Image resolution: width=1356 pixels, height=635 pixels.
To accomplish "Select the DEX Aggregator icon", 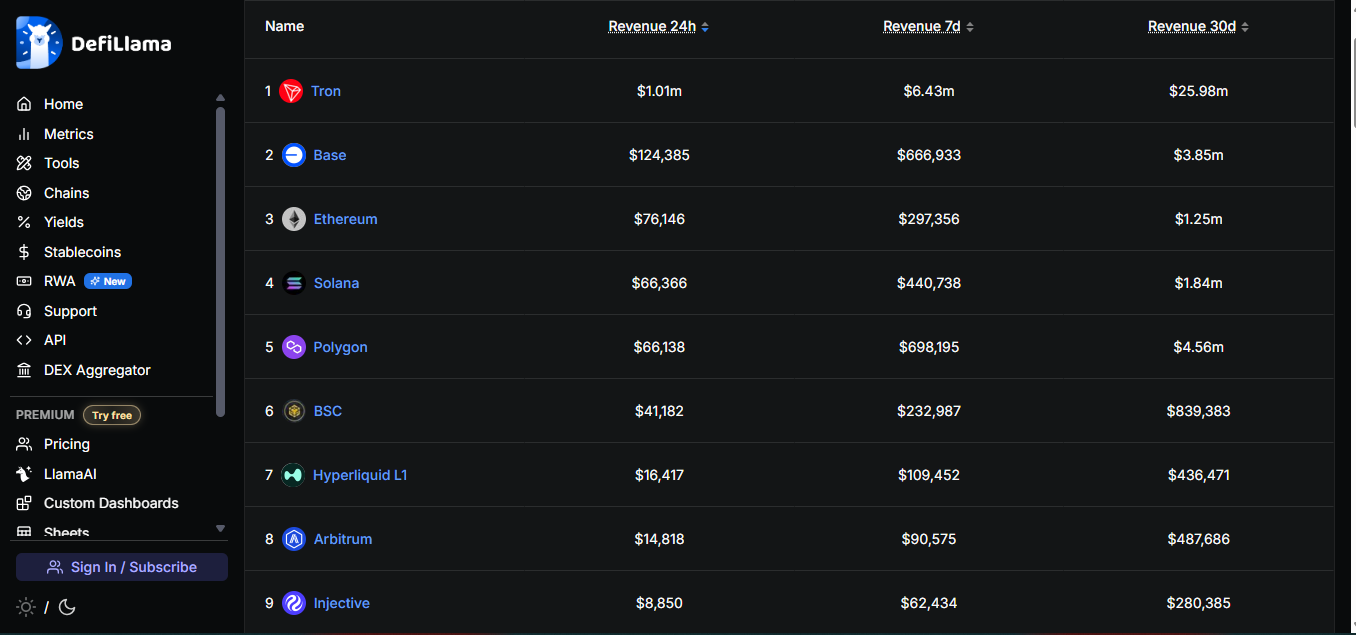I will (24, 370).
